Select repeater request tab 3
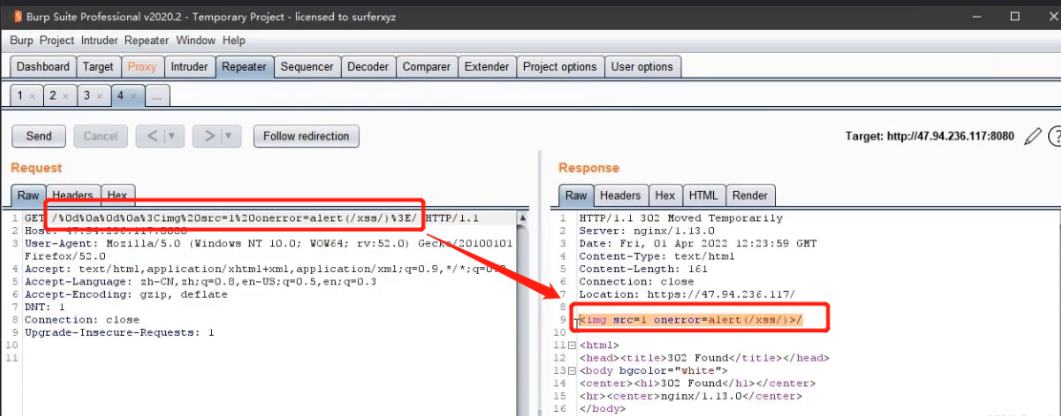This screenshot has height=416, width=1061. [87, 96]
